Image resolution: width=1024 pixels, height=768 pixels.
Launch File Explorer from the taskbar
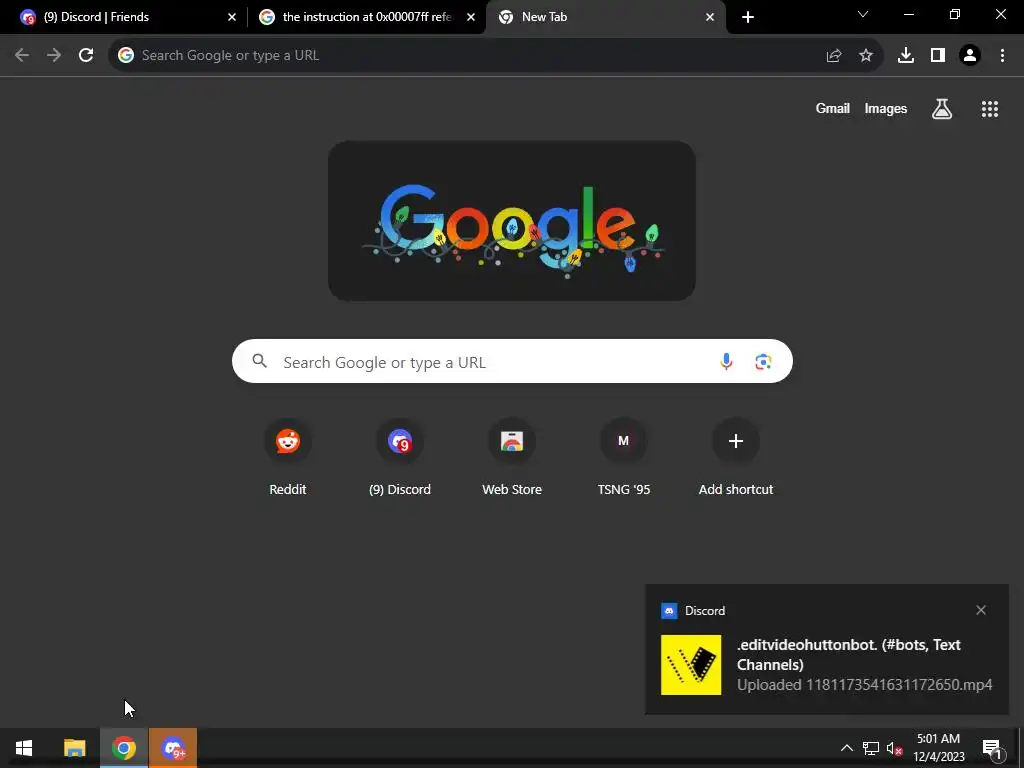point(74,748)
